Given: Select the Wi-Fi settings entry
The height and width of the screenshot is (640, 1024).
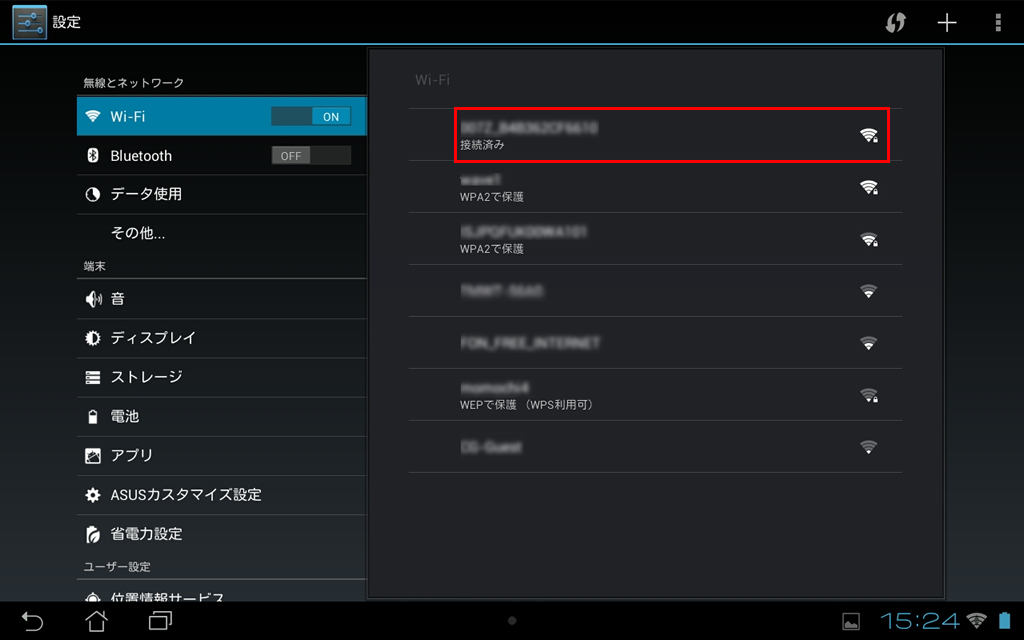Looking at the screenshot, I should (221, 116).
